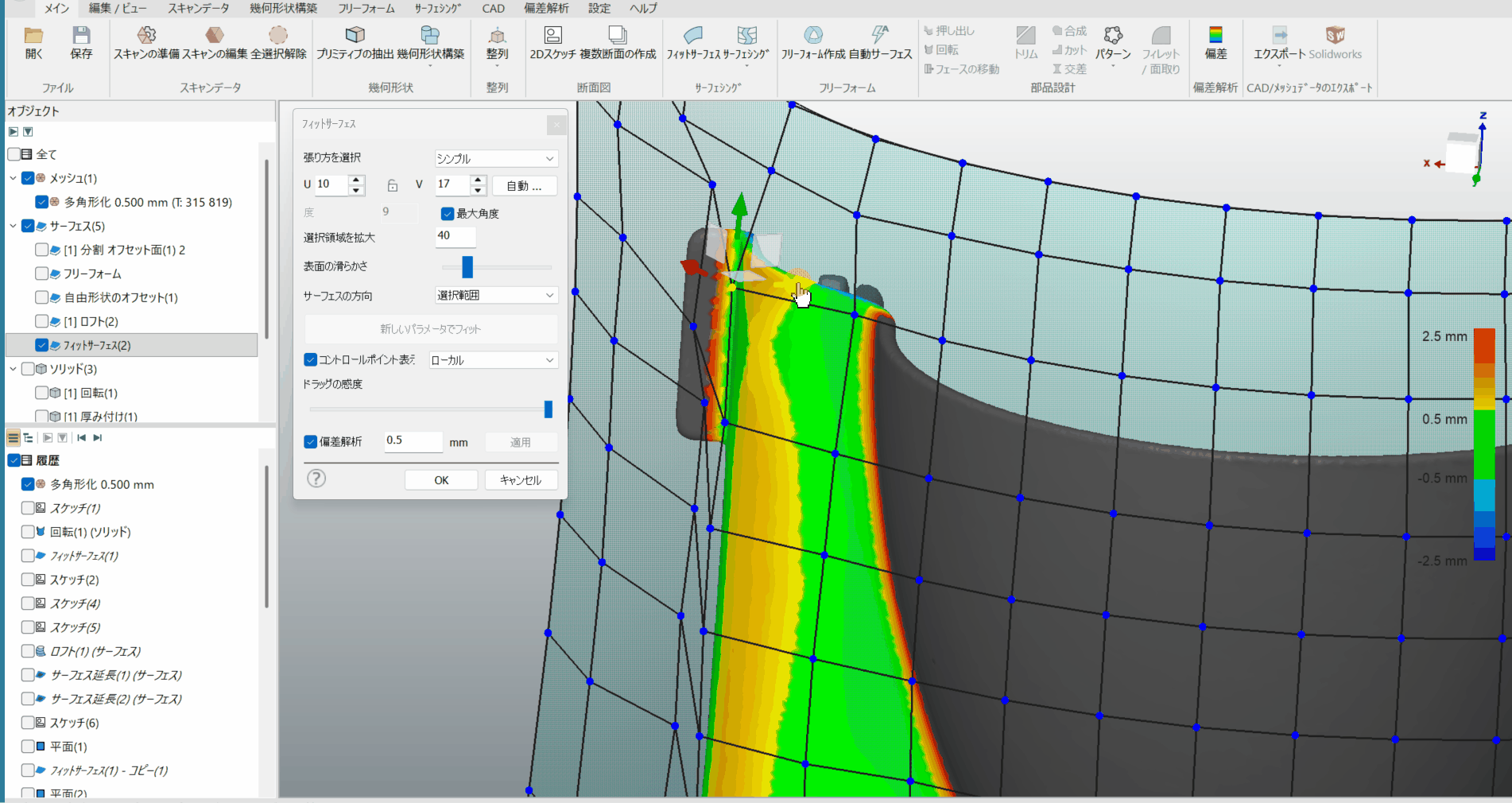Open the 2Dスケッチ tool
This screenshot has width=1512, height=803.
point(552,37)
